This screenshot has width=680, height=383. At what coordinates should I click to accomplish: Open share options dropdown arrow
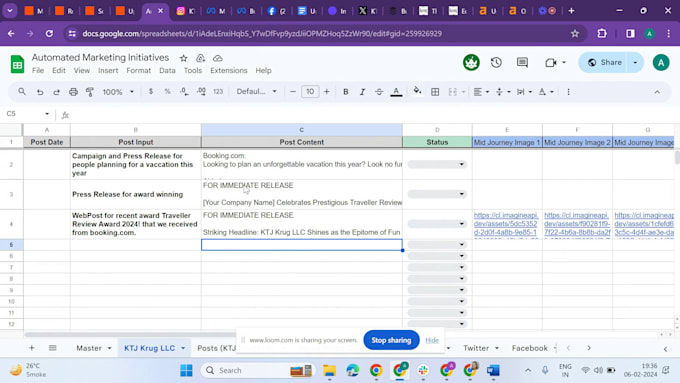636,62
